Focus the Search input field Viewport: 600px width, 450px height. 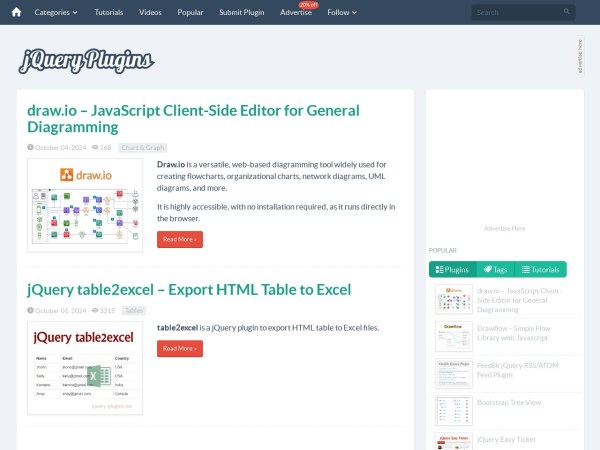(515, 13)
